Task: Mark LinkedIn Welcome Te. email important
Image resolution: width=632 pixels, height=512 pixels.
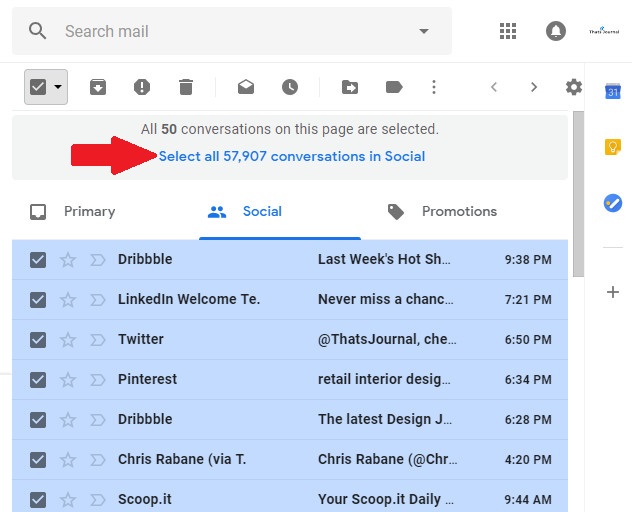Action: [x=98, y=300]
